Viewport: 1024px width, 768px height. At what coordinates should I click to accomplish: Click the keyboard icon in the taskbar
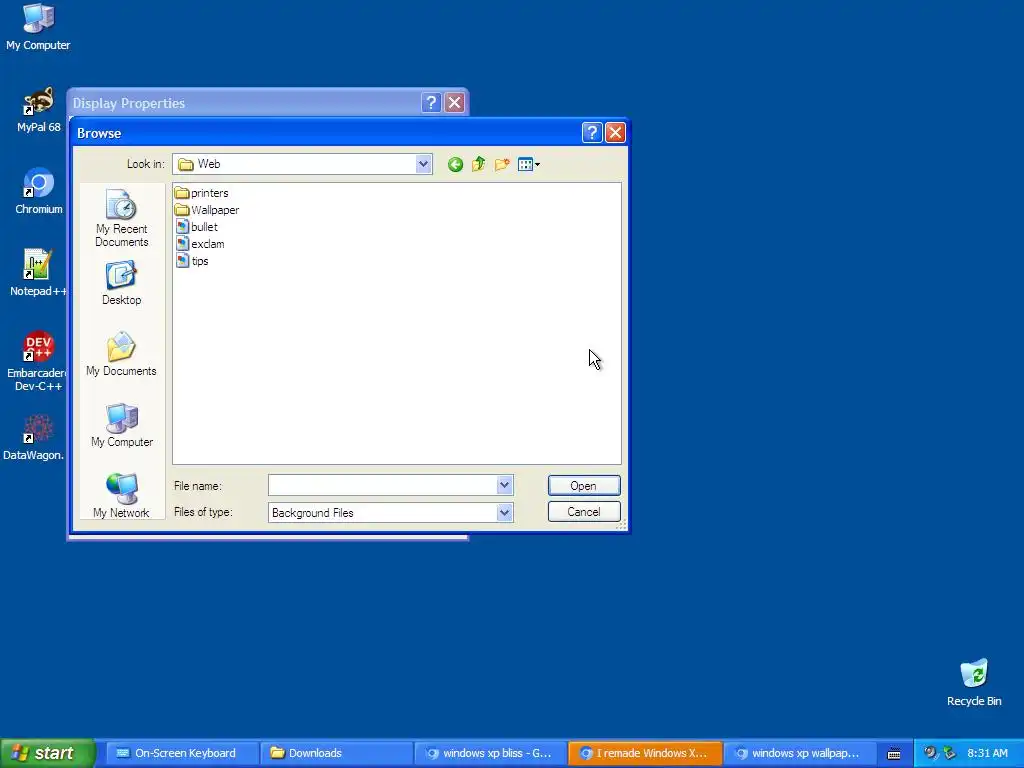point(894,754)
